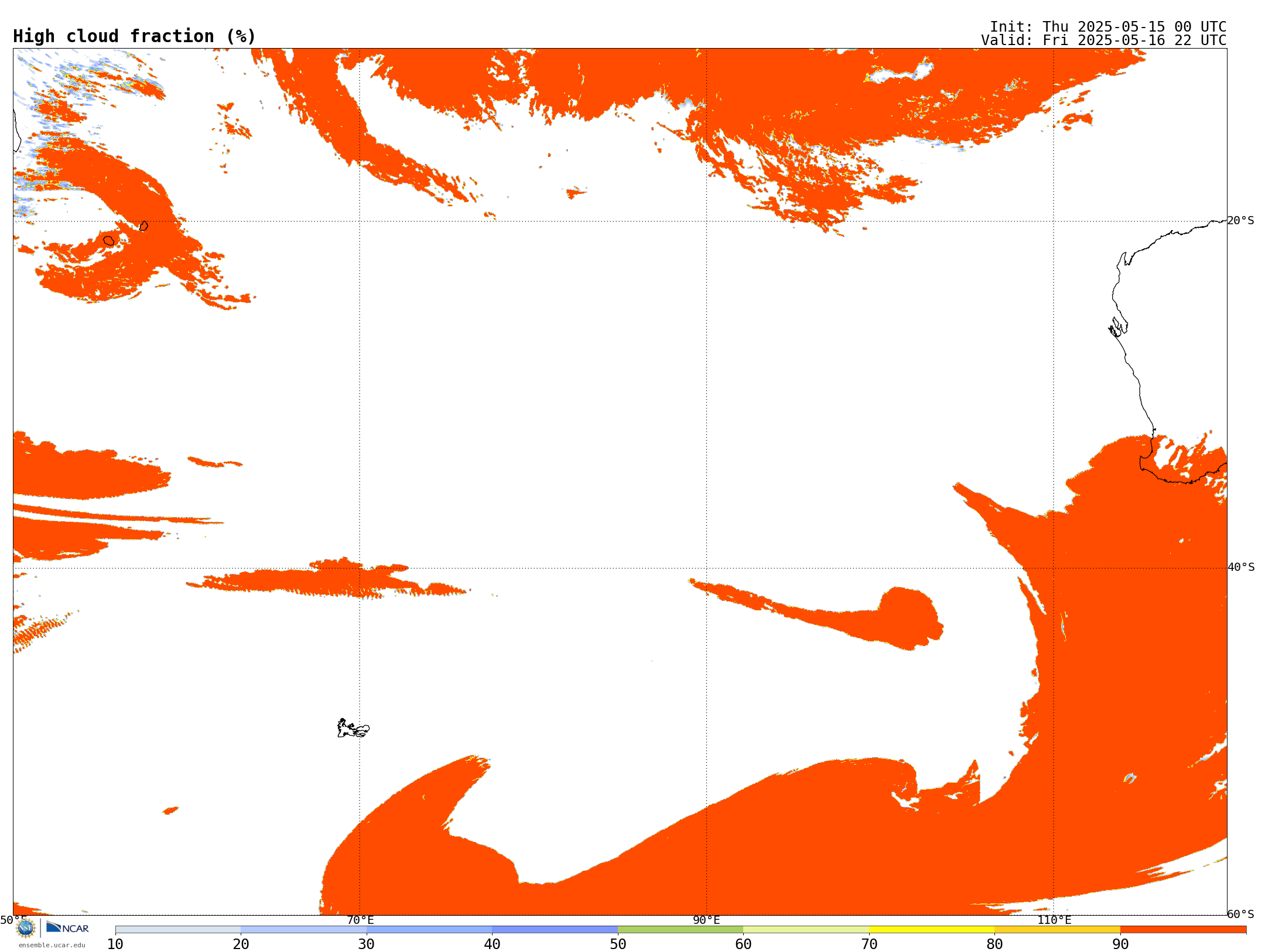
Task: Select the 40–50% periwinkle colorbar segment
Action: pos(555,930)
